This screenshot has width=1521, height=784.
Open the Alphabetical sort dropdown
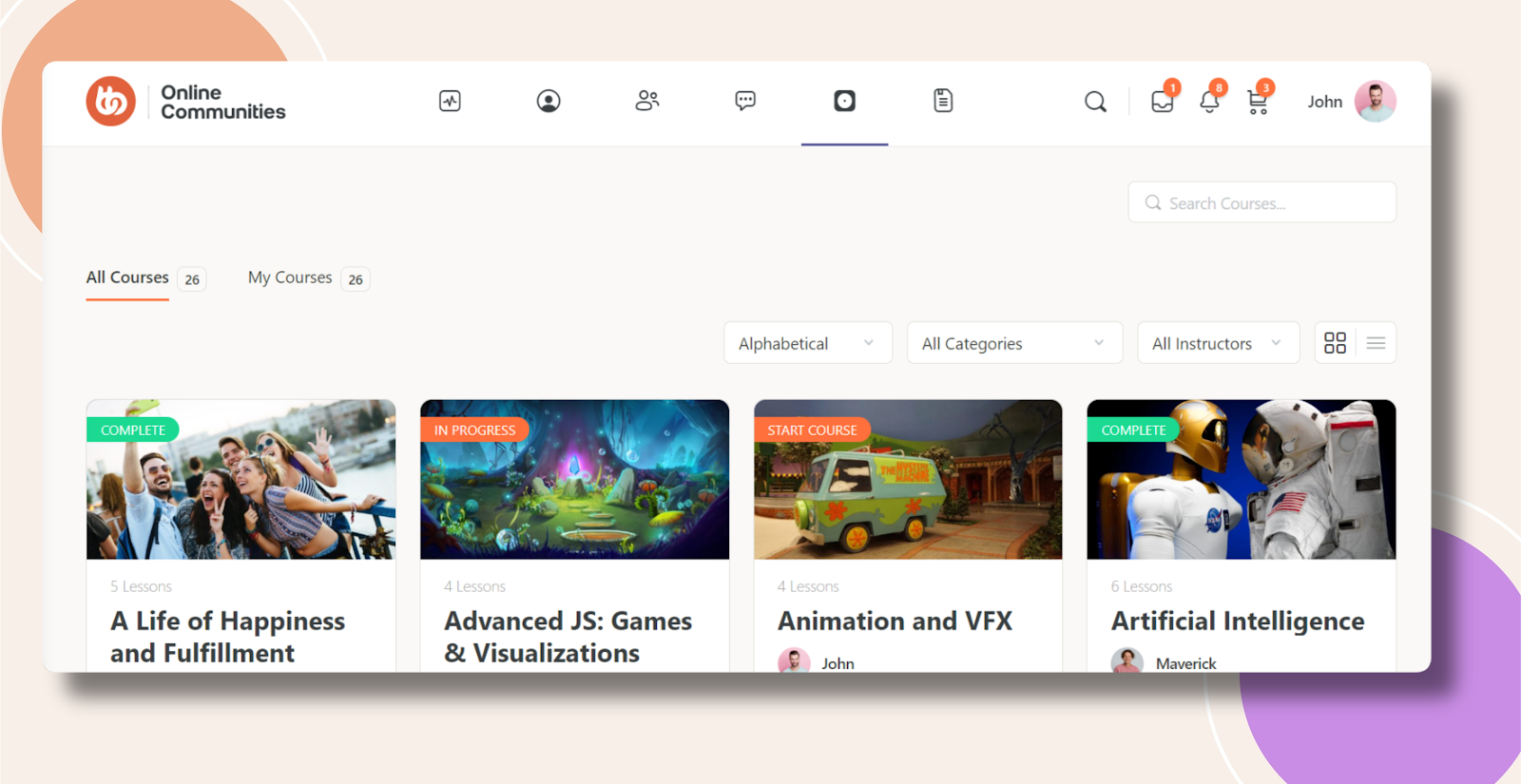click(808, 343)
